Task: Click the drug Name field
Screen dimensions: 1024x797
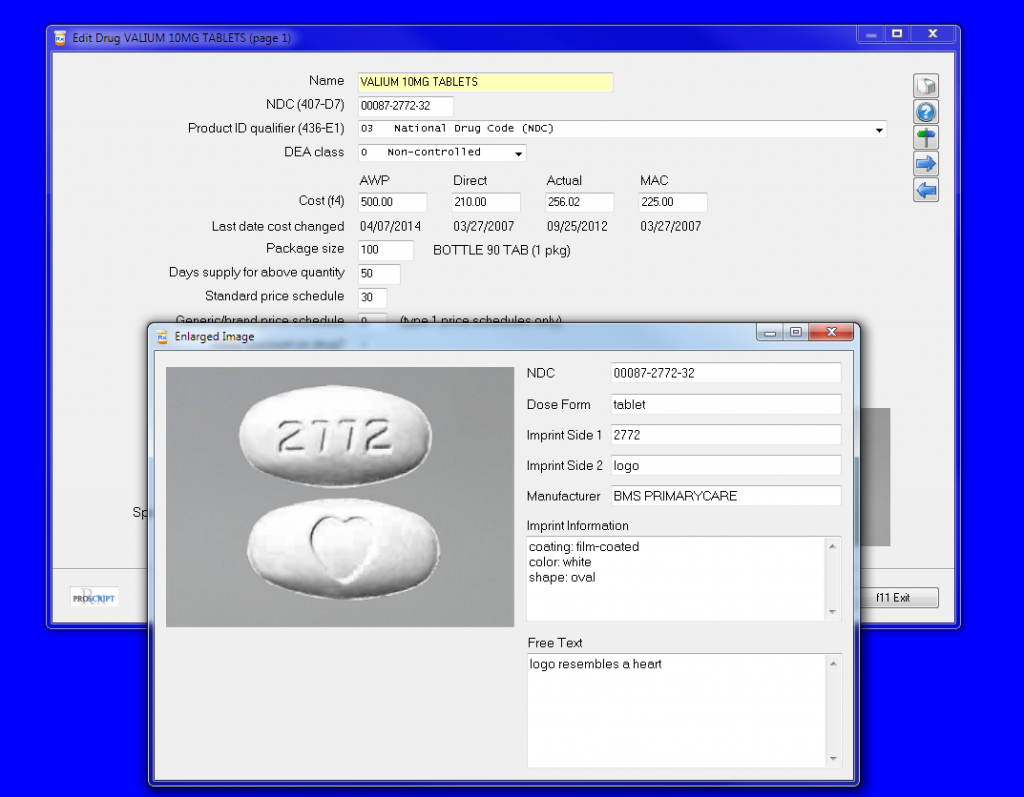Action: pos(485,82)
